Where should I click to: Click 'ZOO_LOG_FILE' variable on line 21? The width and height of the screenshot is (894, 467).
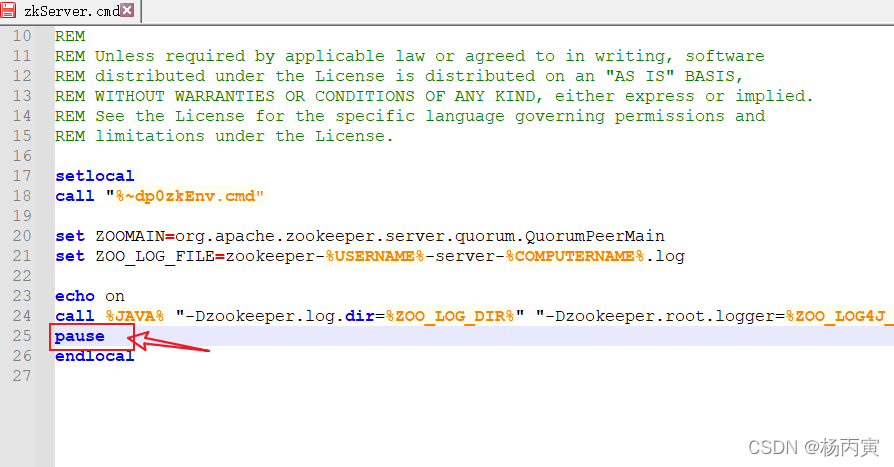pyautogui.click(x=155, y=257)
